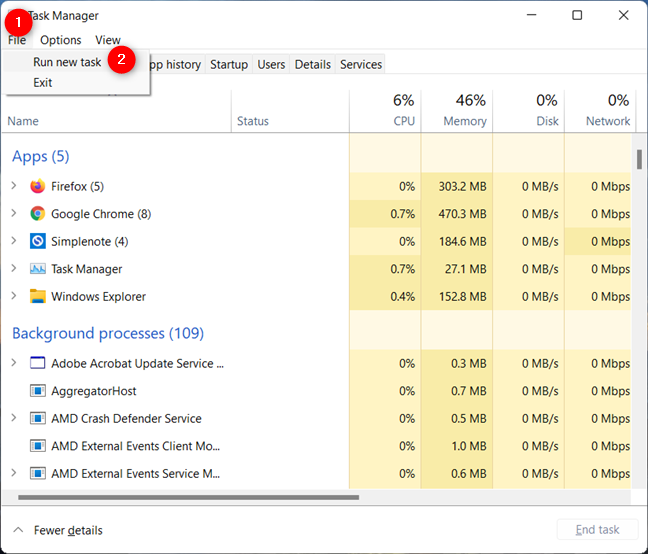Viewport: 648px width, 554px height.
Task: Switch to the Services tab
Action: coord(361,64)
